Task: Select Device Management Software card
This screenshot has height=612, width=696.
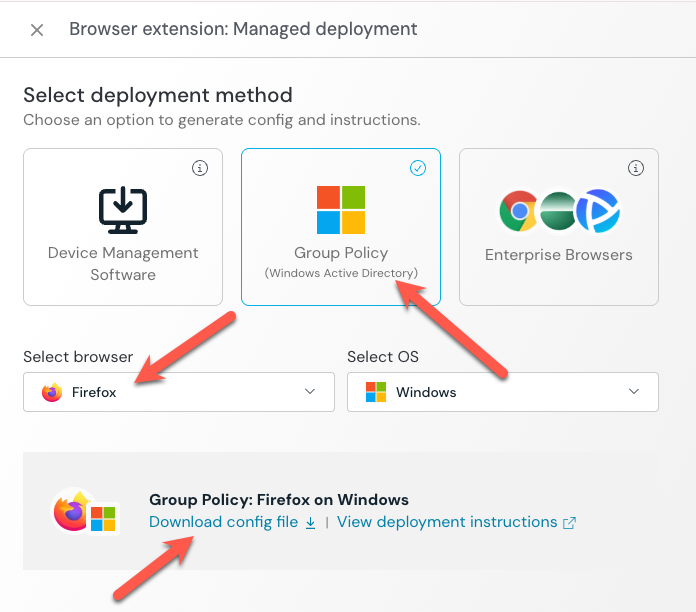Action: [x=123, y=227]
